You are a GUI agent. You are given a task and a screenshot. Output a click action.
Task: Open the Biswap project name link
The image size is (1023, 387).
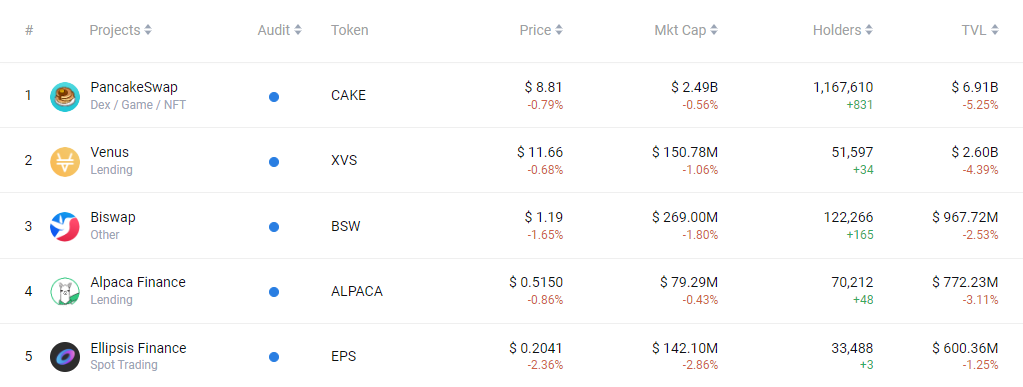click(113, 217)
